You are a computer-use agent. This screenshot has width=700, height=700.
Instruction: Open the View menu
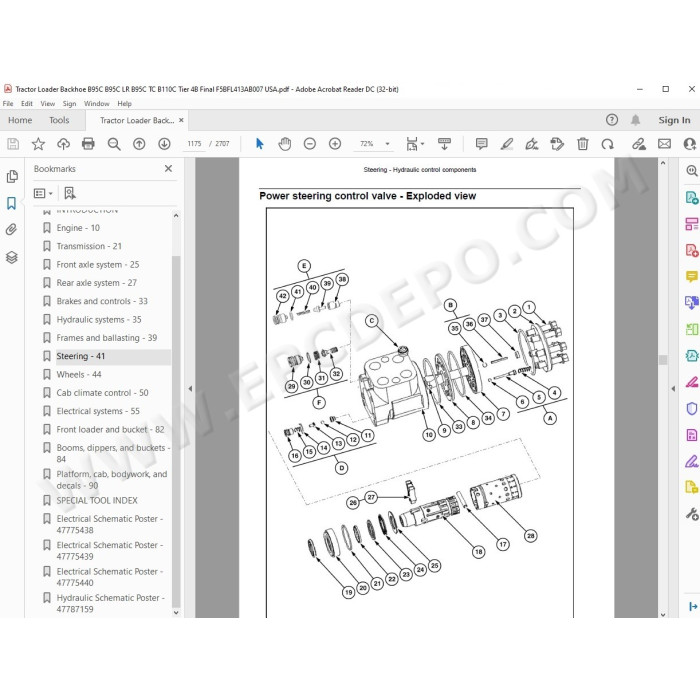pyautogui.click(x=48, y=104)
